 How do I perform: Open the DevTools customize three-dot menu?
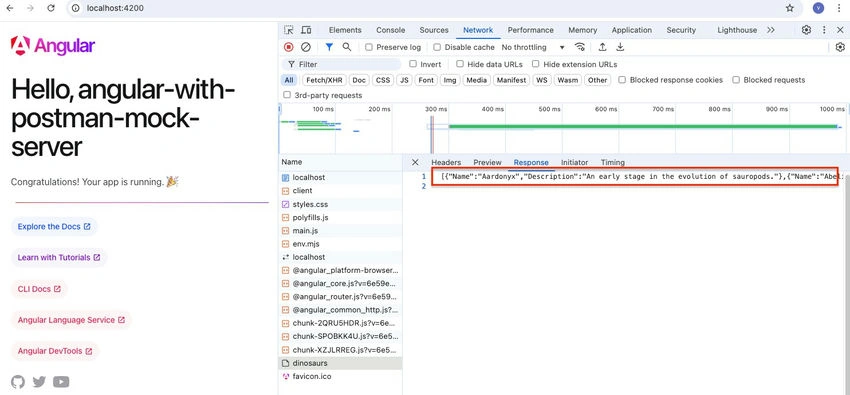824,30
